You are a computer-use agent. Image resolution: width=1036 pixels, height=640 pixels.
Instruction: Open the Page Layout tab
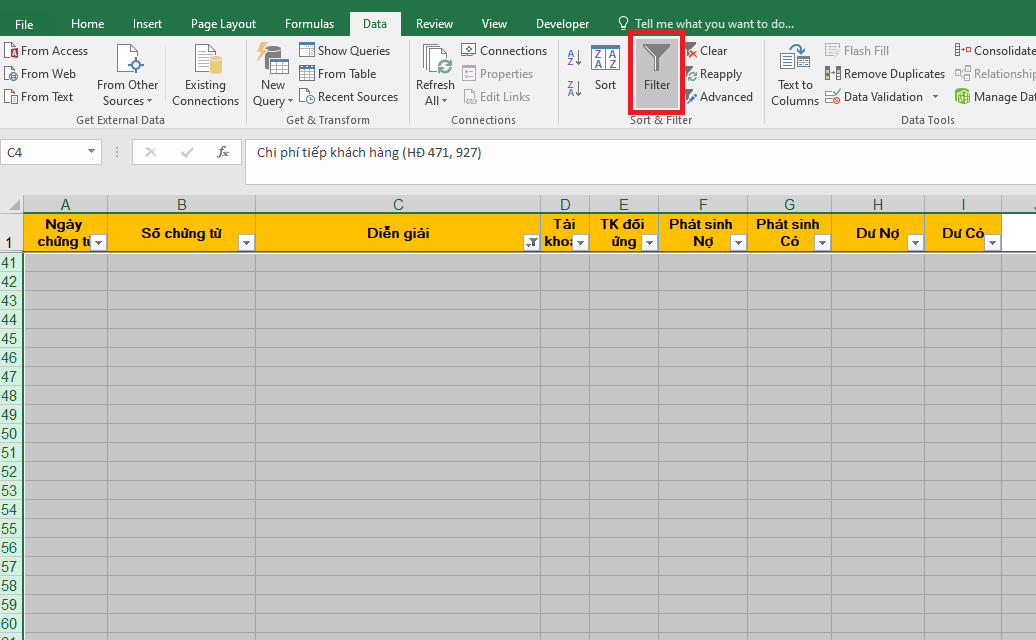click(223, 24)
